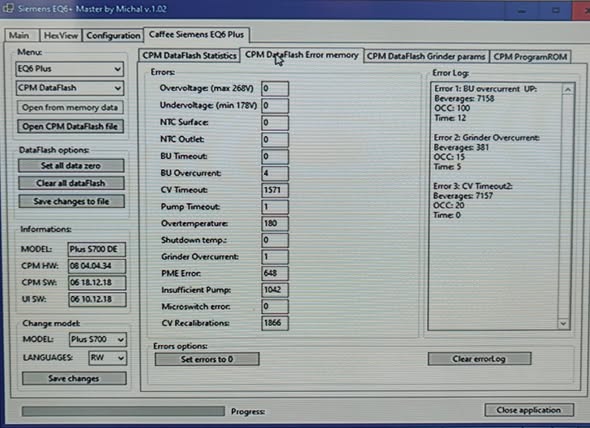Click the BU Overcurrent value field
590x428 pixels.
click(x=275, y=173)
